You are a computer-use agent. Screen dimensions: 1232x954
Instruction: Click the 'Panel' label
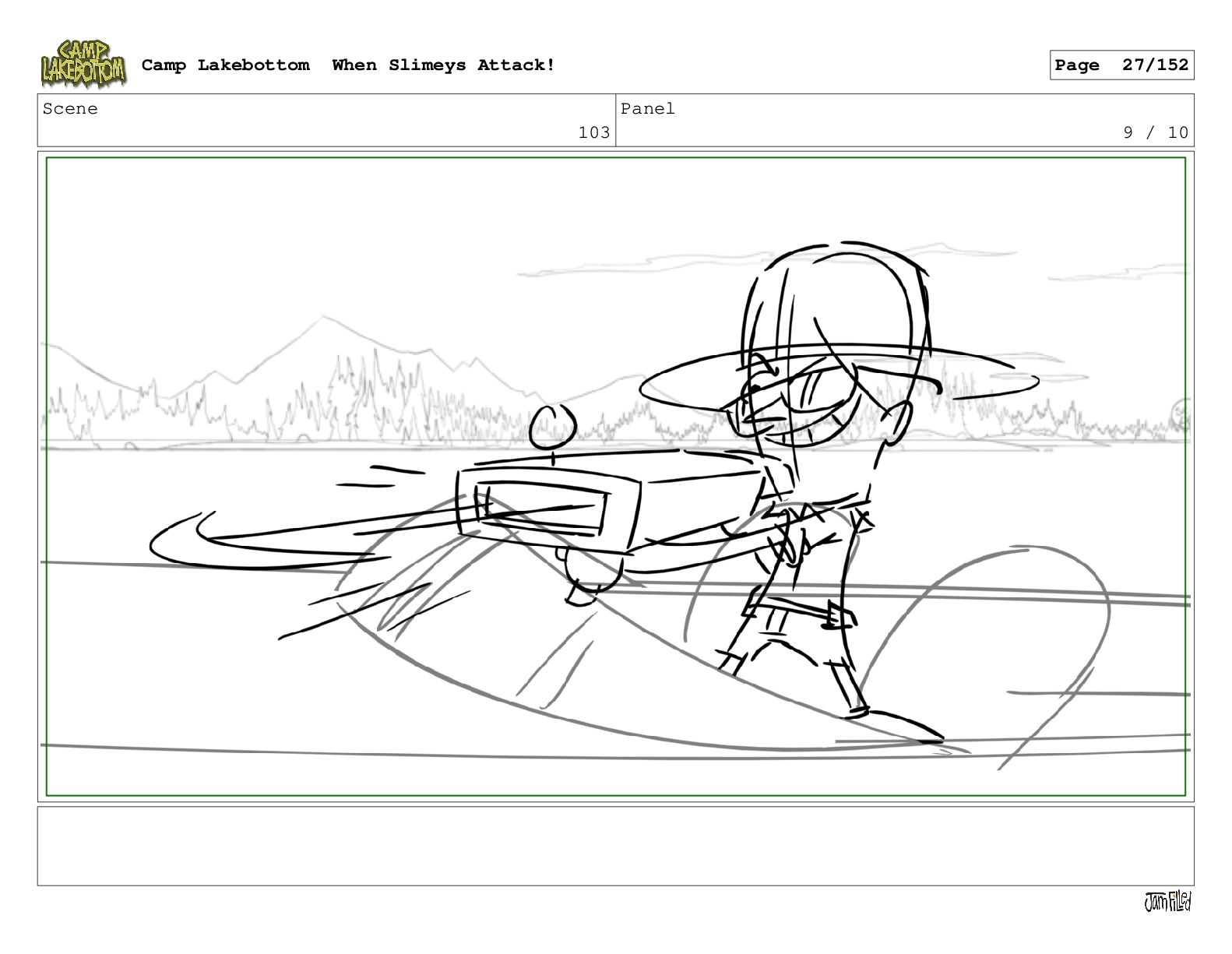pos(647,109)
